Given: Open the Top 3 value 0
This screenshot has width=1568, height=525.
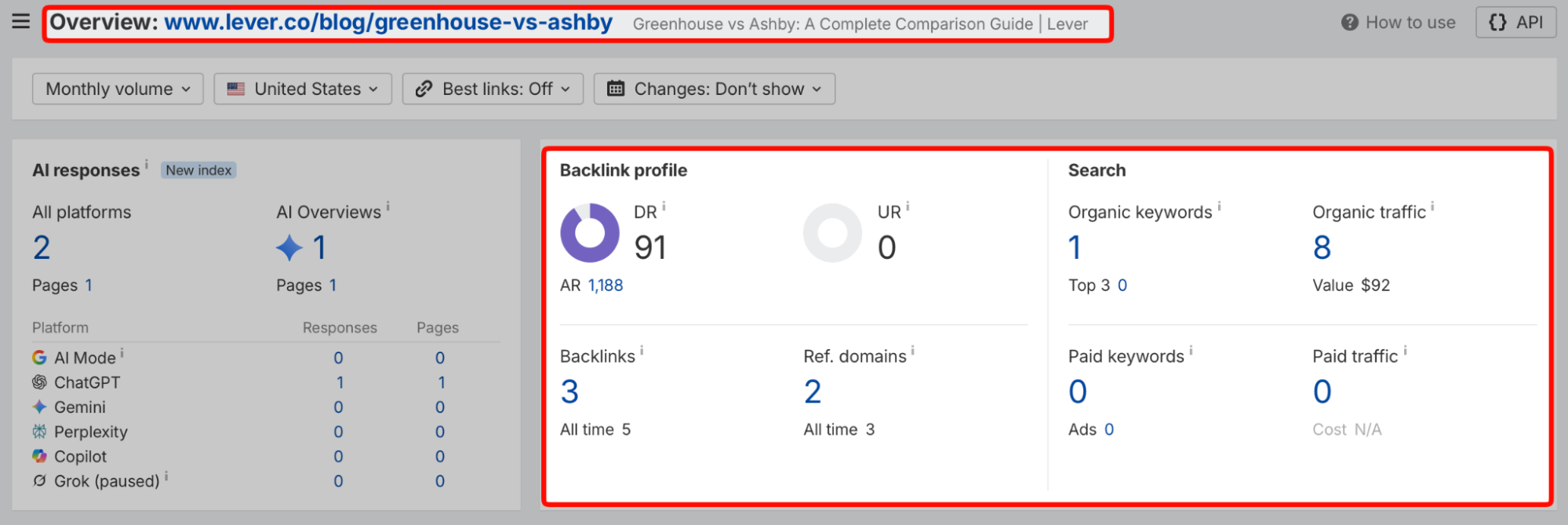Looking at the screenshot, I should (1122, 286).
